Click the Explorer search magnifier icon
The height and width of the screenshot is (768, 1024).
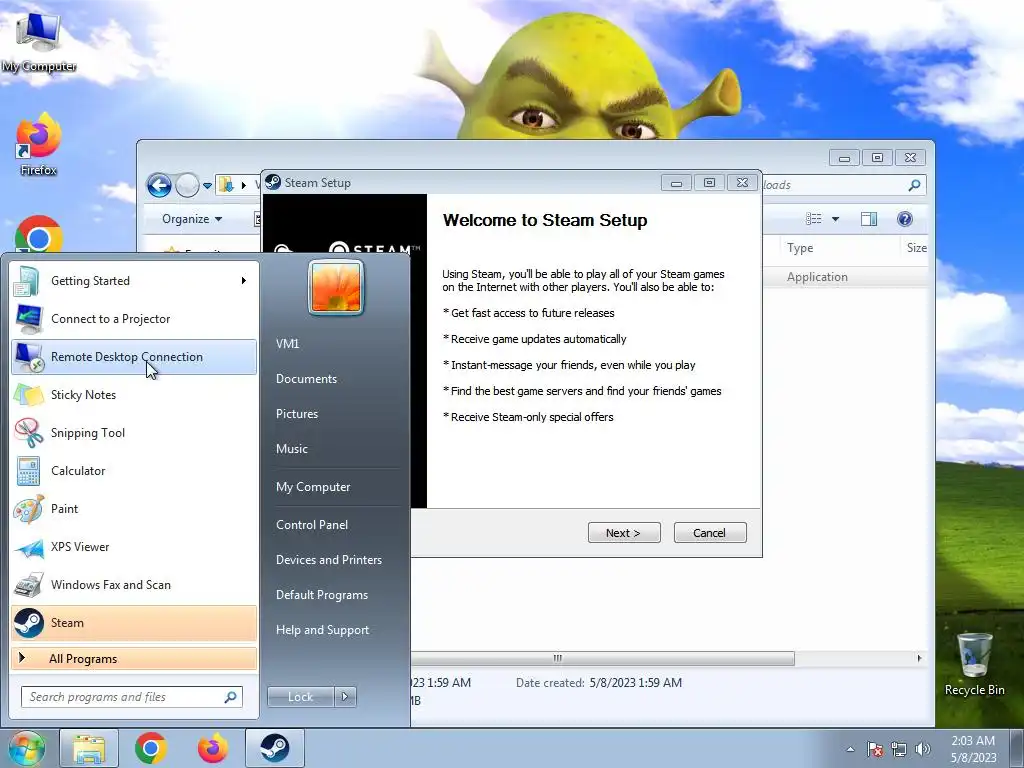[x=914, y=185]
